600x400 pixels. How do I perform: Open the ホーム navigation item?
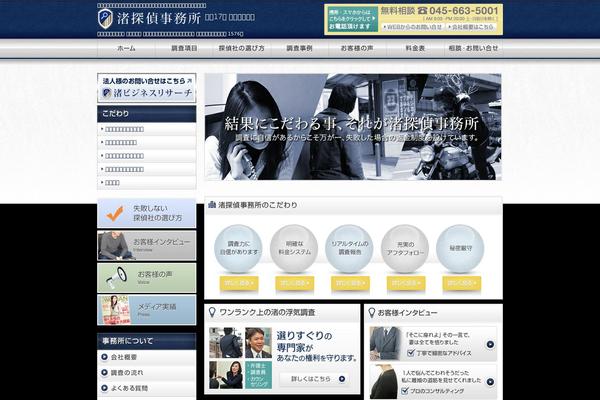coord(126,48)
